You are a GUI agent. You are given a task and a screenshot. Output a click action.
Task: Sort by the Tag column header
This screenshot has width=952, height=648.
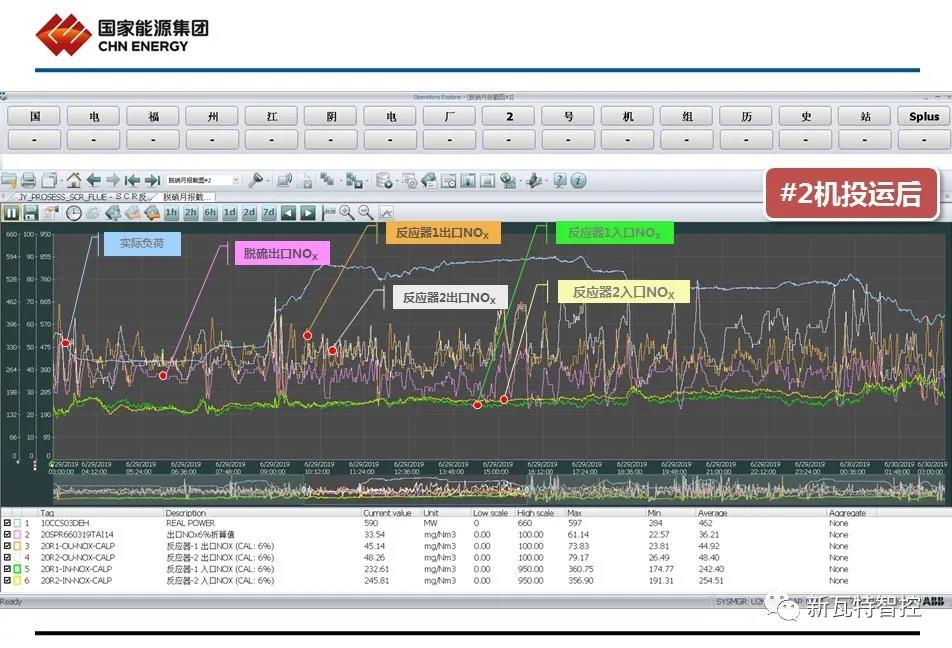click(47, 513)
